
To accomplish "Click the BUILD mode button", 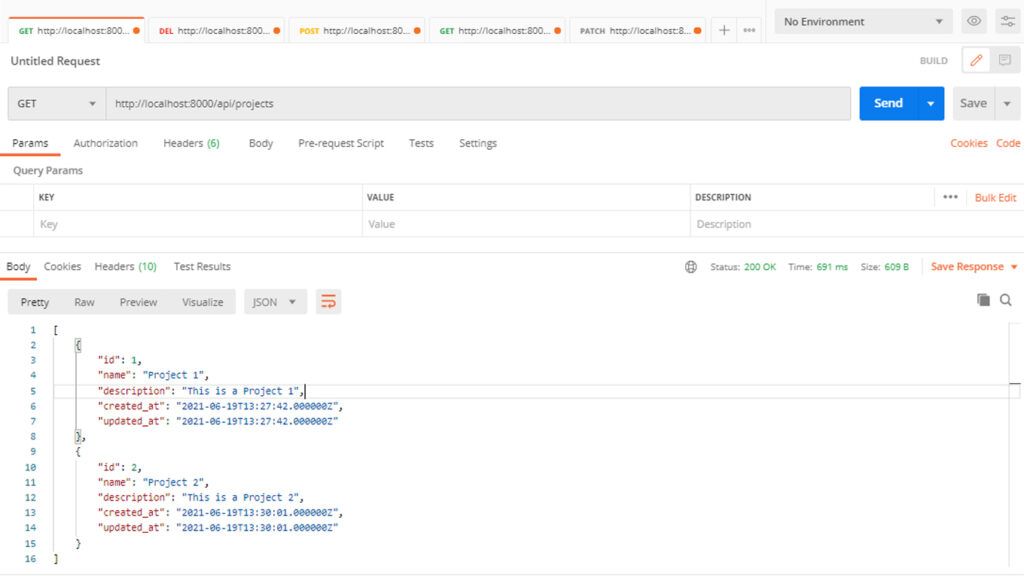I will tap(933, 61).
